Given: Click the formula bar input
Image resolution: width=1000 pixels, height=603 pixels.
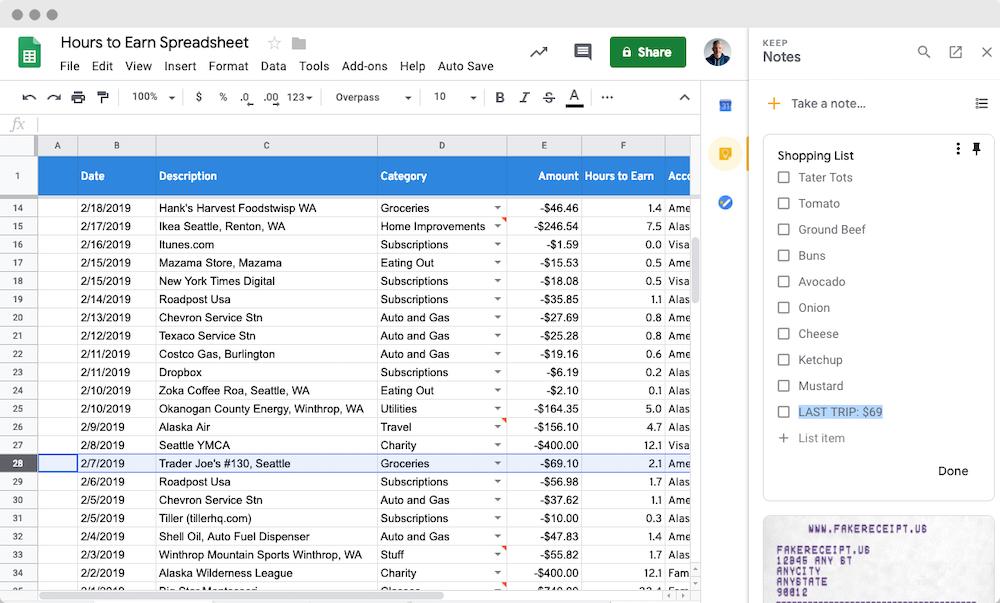Looking at the screenshot, I should point(367,124).
